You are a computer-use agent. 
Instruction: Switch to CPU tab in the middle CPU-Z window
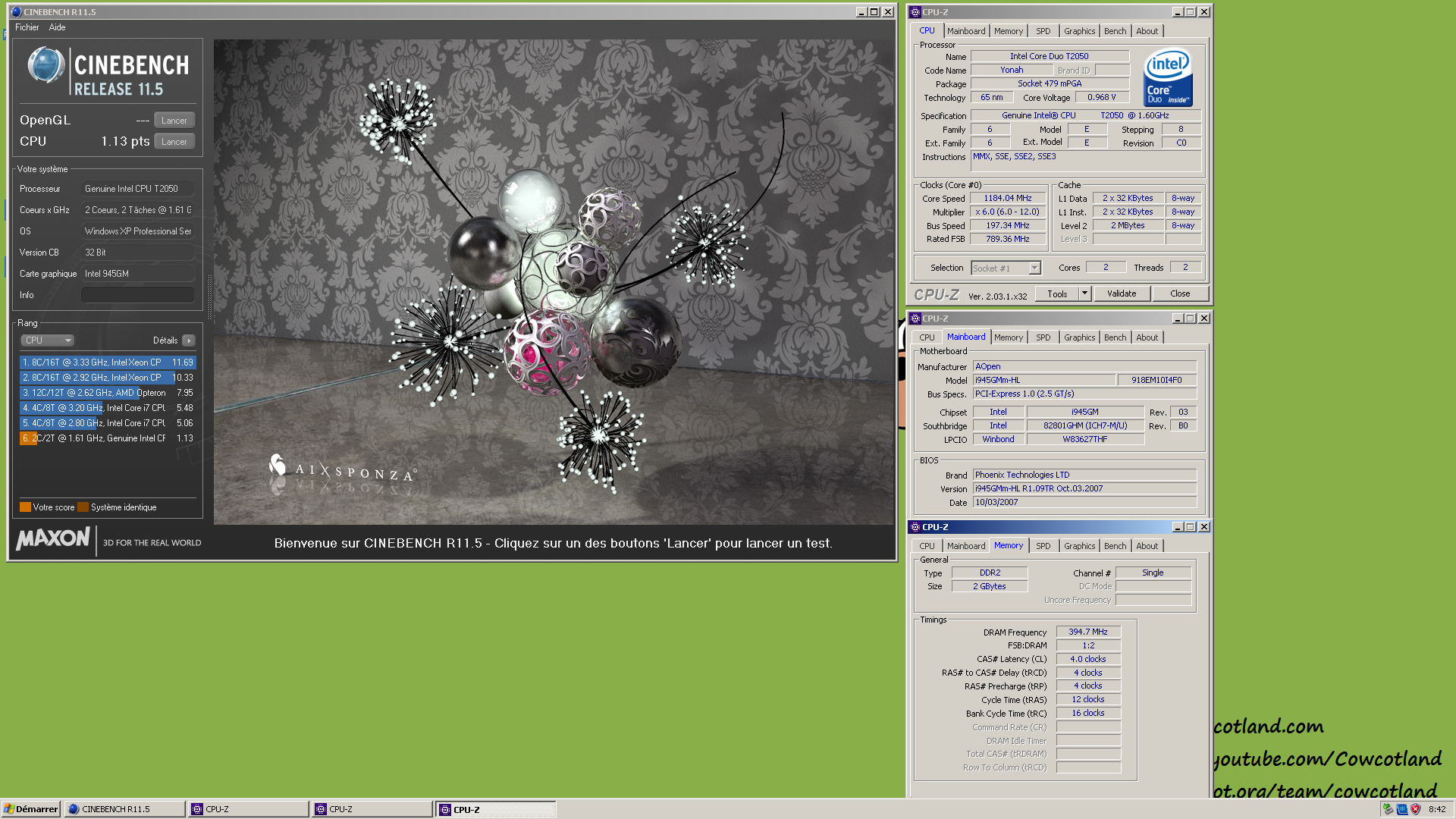927,337
